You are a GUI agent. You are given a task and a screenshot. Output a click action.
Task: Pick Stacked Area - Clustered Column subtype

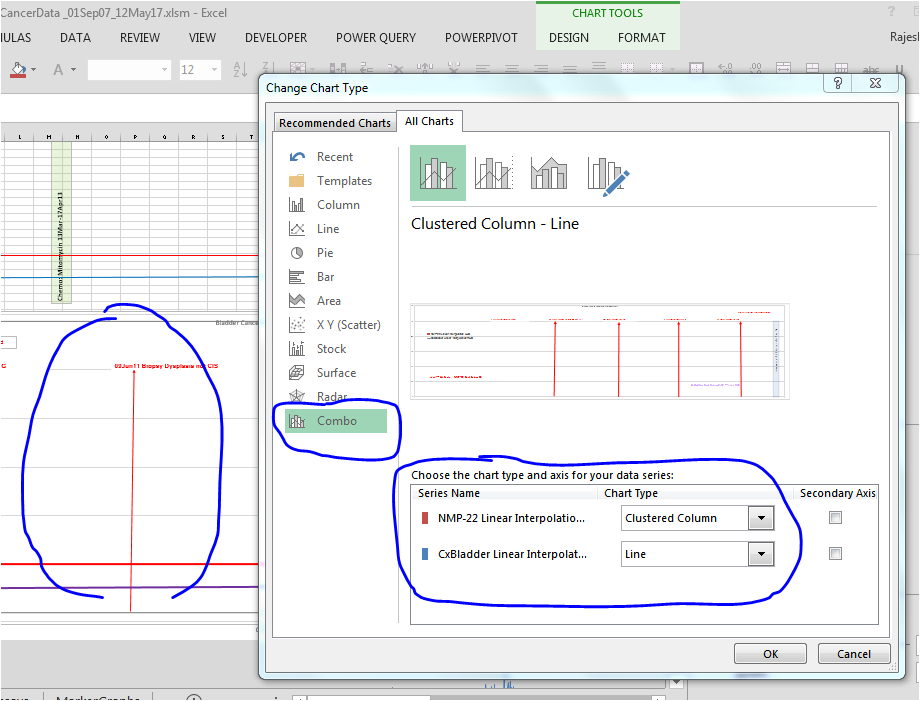point(549,173)
